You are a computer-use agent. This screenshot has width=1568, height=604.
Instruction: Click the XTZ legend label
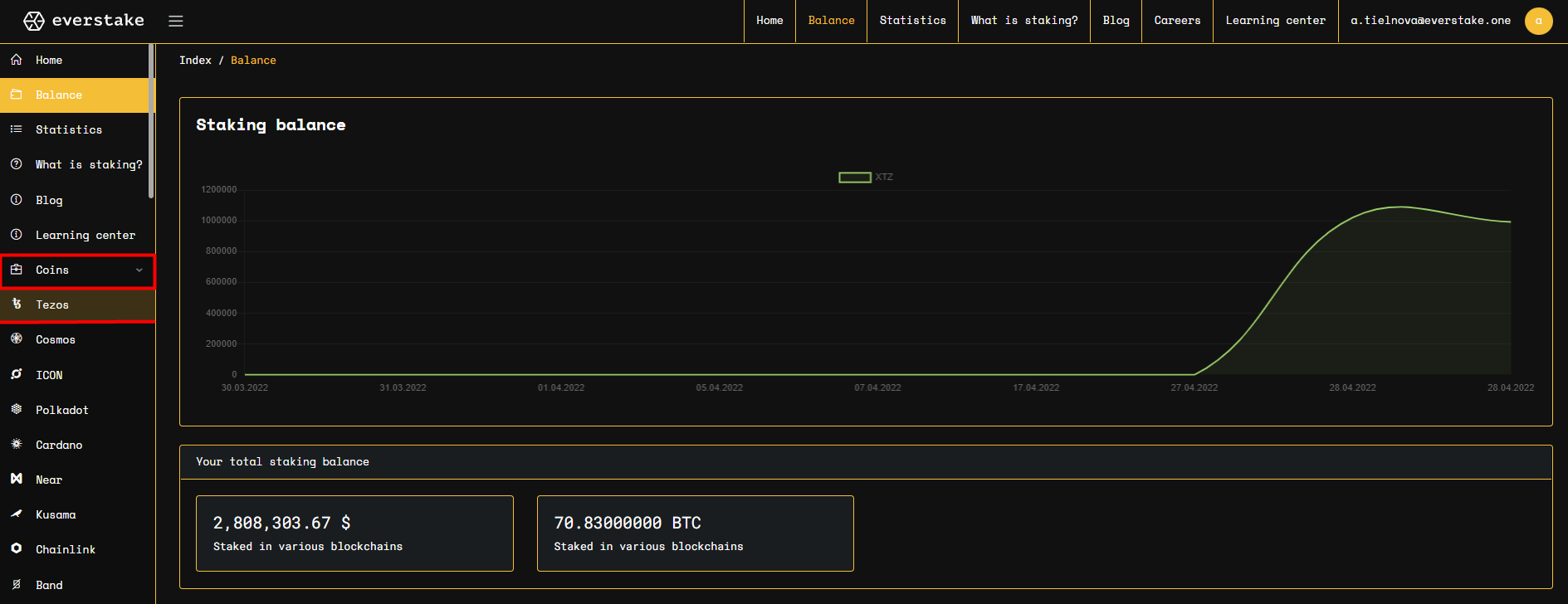tap(884, 178)
